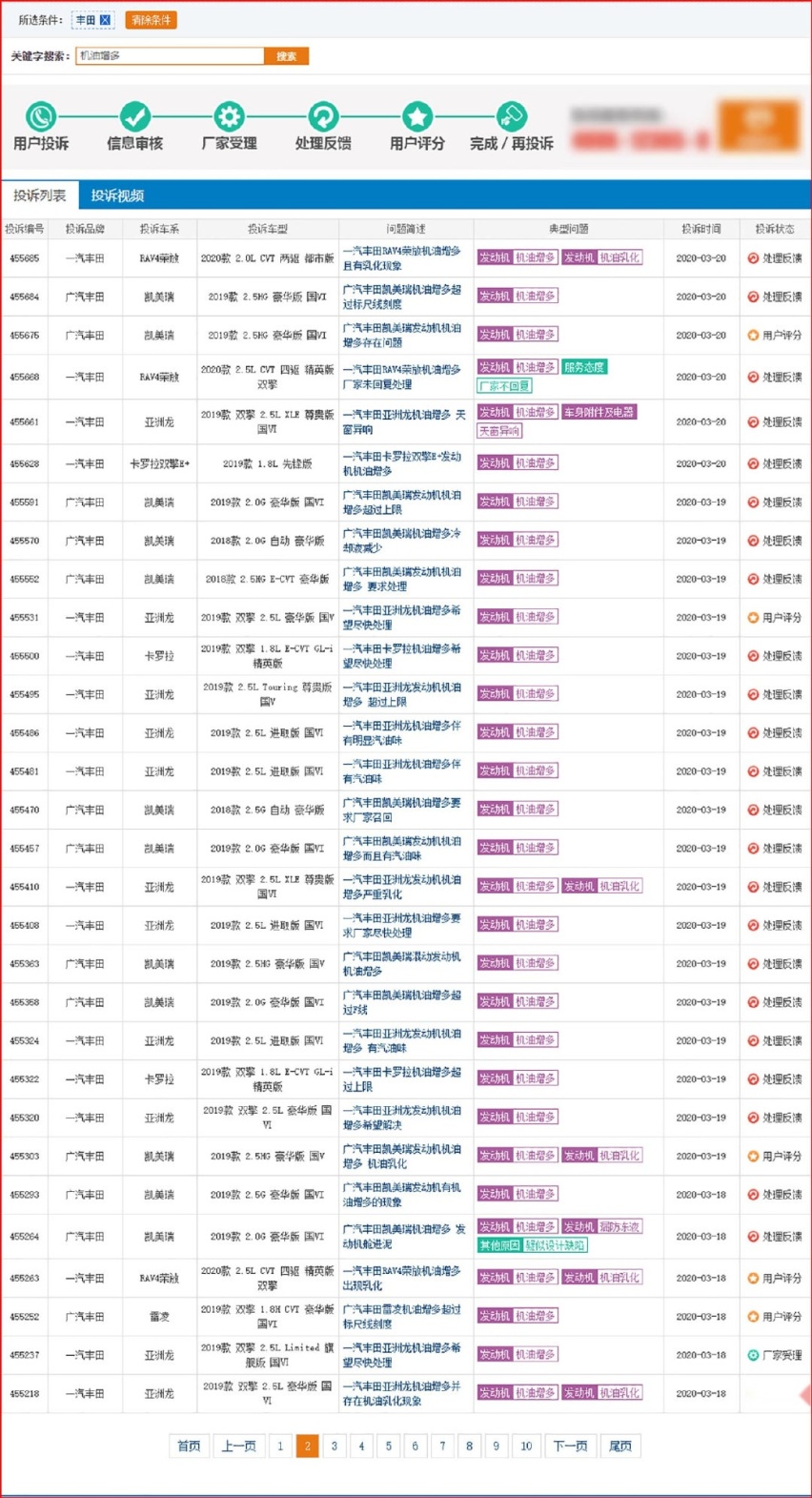Screen dimensions: 812x1498
Task: Go to pagination page 10
Action: pos(526,1446)
